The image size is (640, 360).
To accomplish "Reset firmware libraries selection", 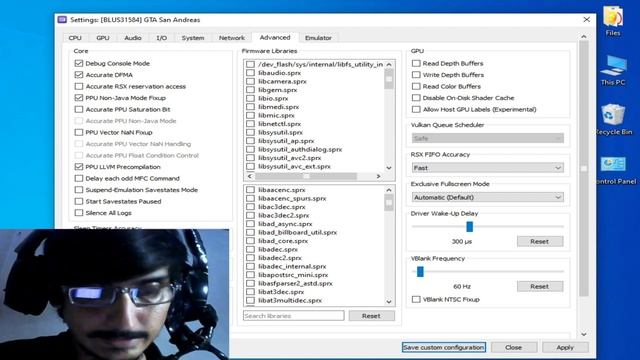I will pos(371,316).
